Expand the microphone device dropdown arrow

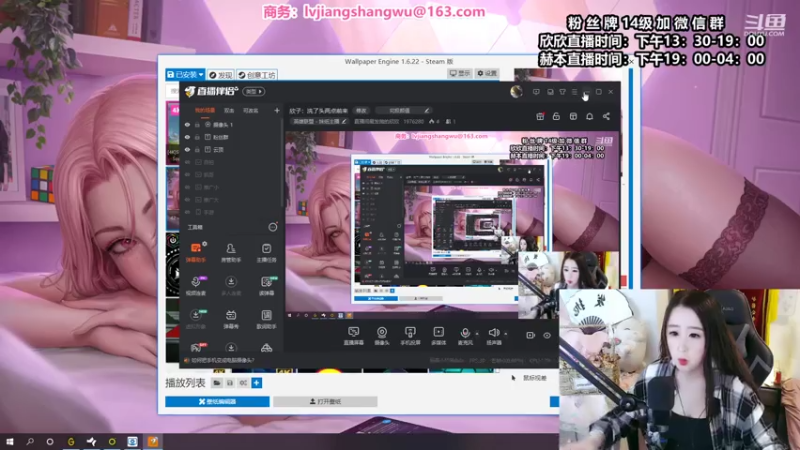477,334
